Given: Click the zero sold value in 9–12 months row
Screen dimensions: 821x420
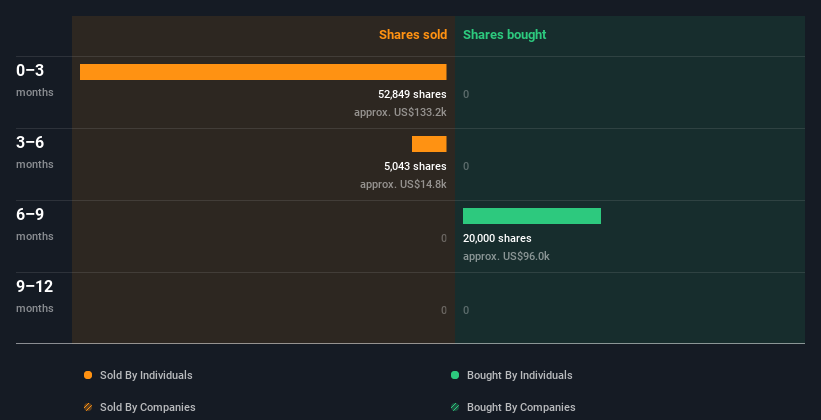Looking at the screenshot, I should [x=443, y=310].
